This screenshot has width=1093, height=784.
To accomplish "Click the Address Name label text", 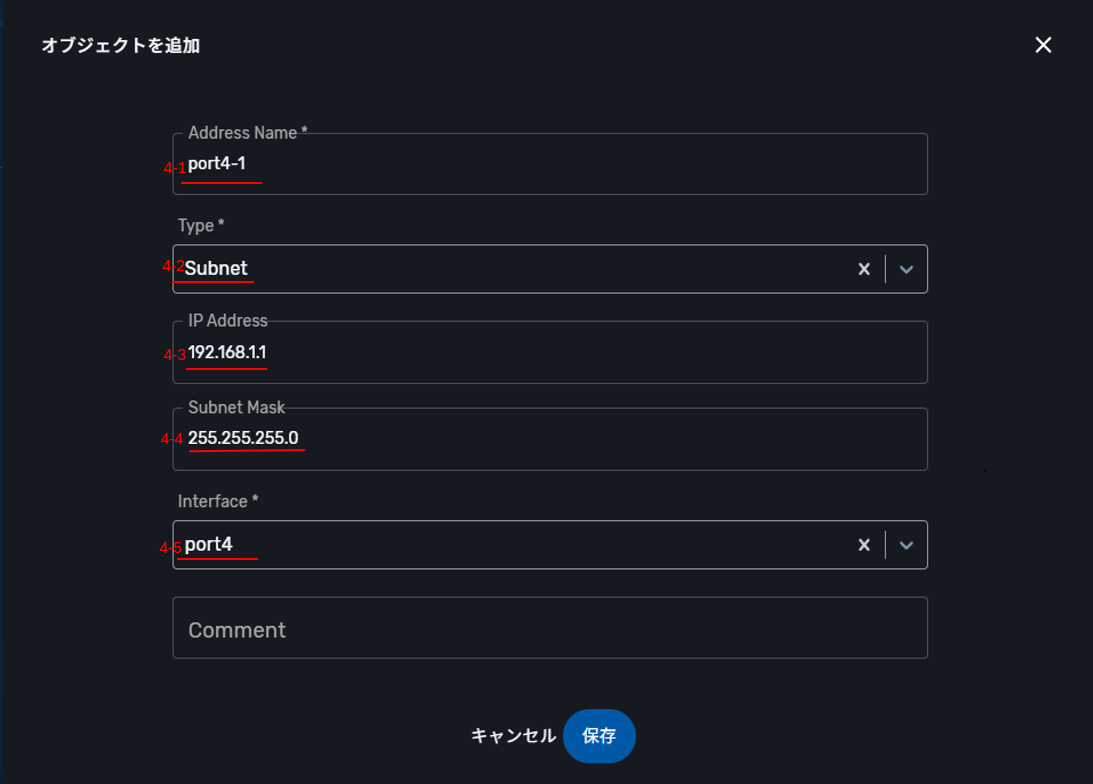I will [x=248, y=133].
